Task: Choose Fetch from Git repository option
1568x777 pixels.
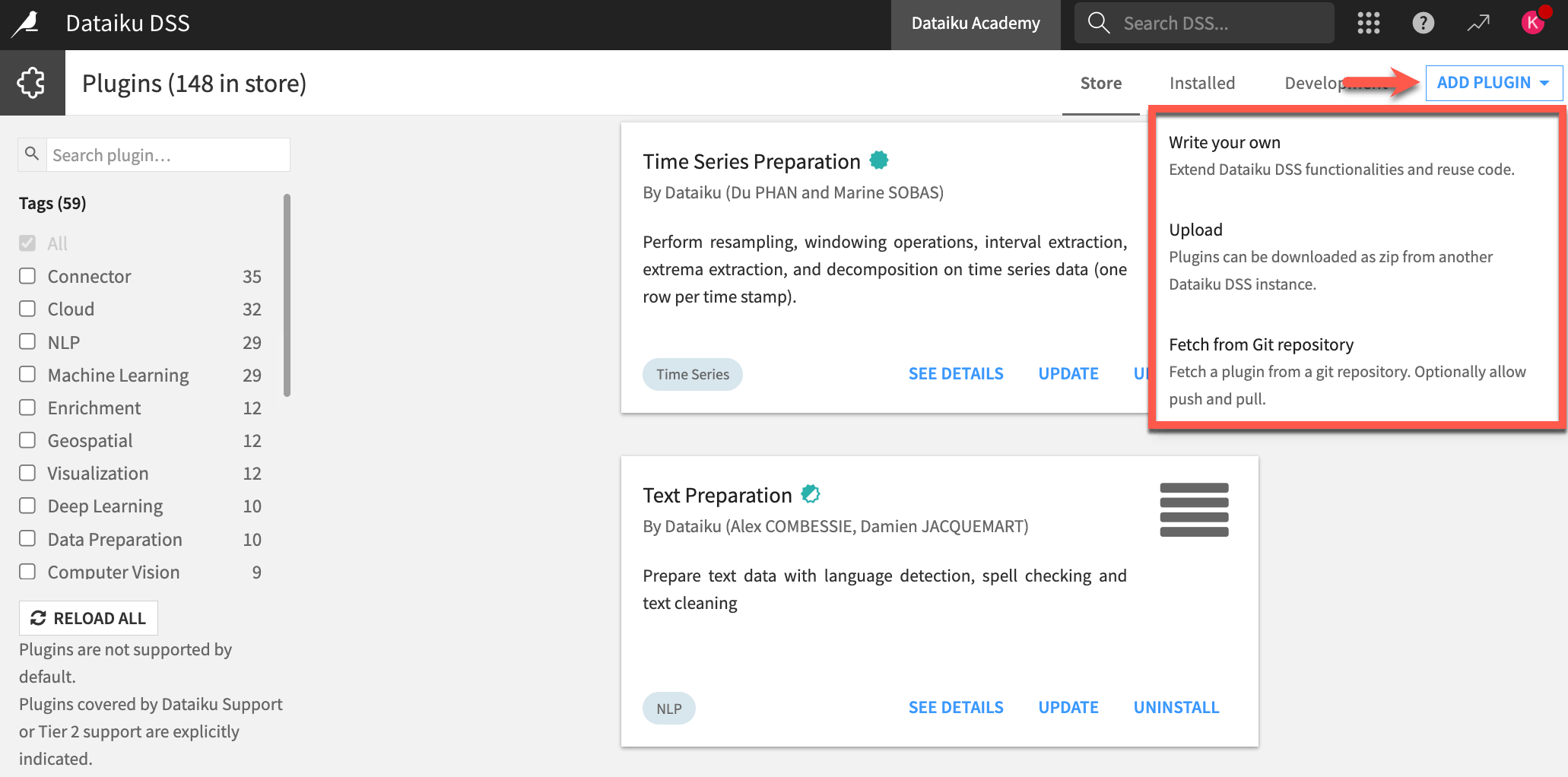Action: 1261,344
